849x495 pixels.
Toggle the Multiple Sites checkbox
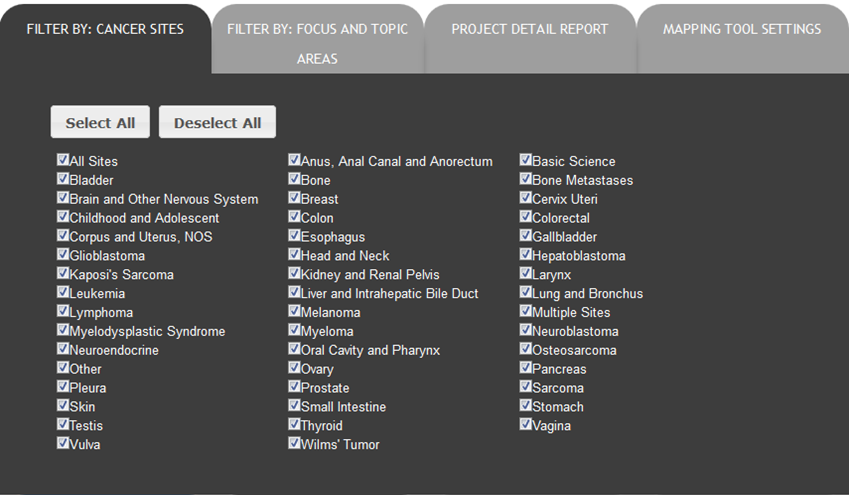pos(525,311)
